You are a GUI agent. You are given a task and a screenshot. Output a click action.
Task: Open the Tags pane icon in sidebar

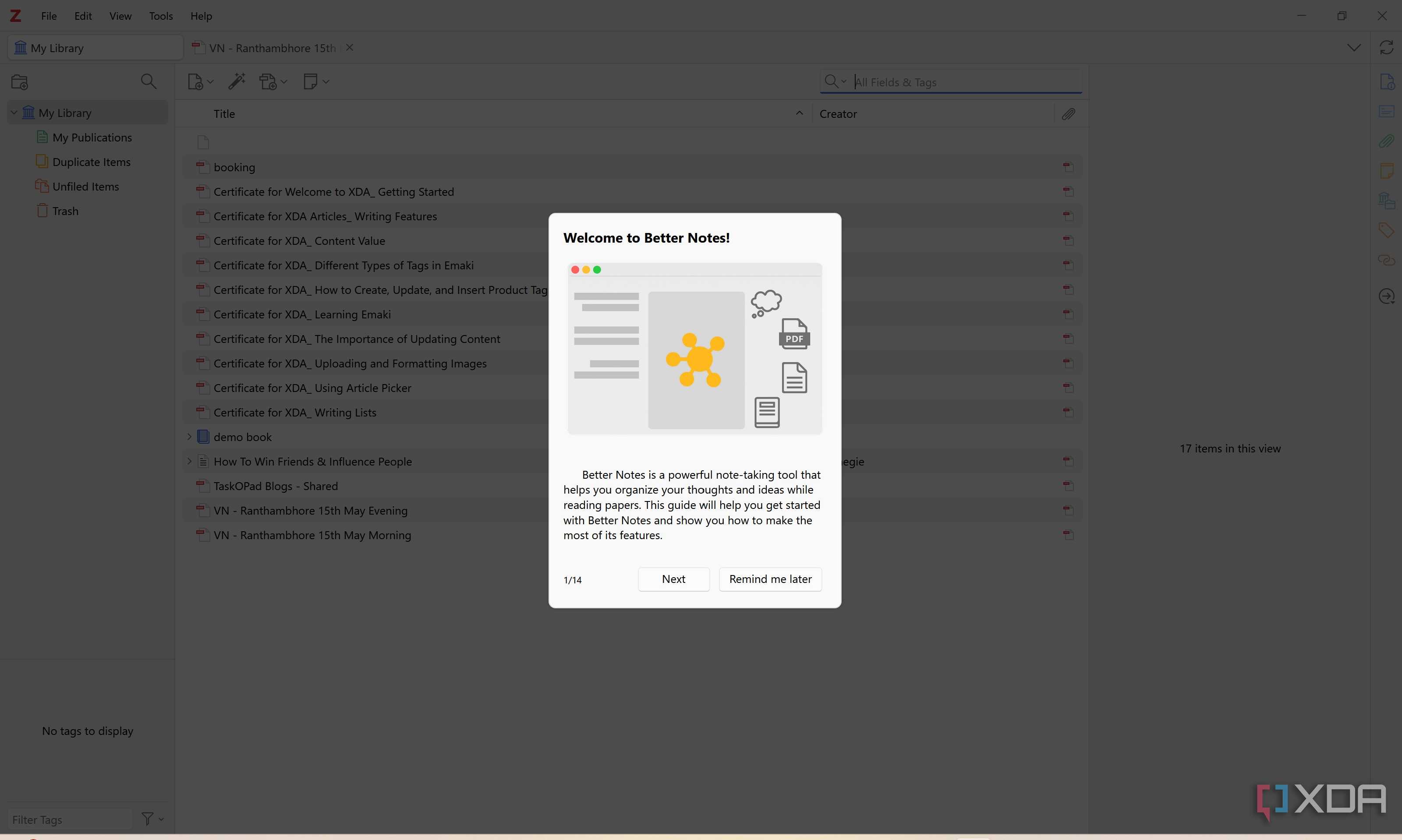(1386, 230)
